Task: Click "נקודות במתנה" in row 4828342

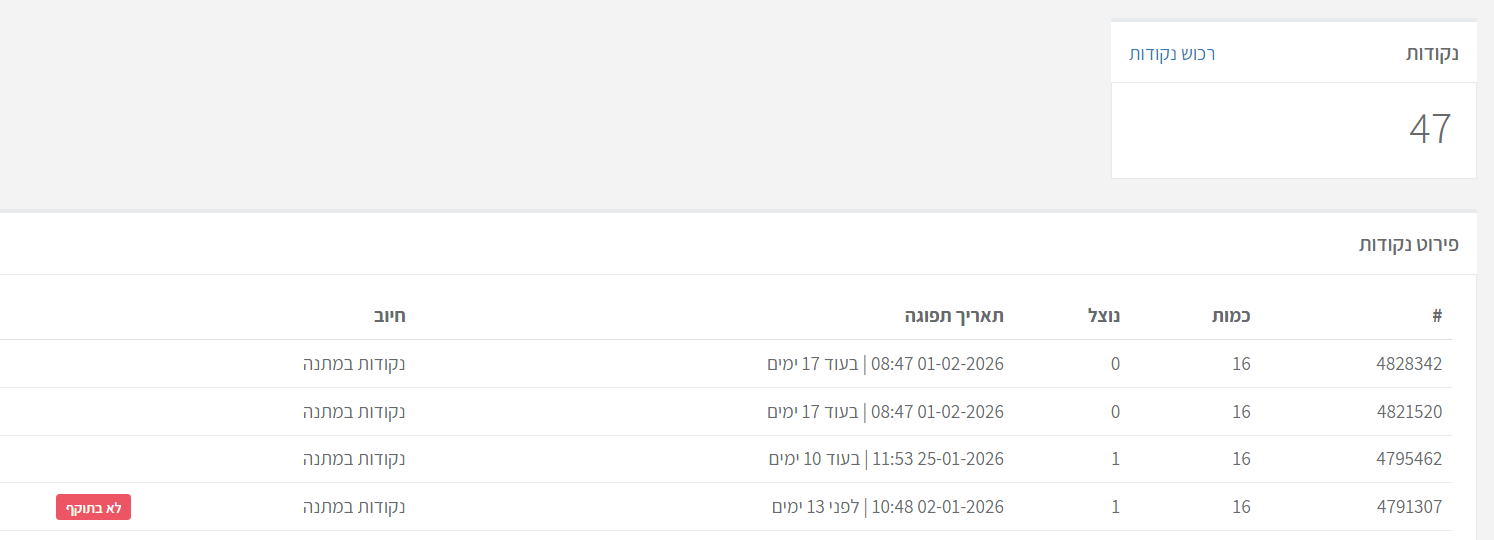Action: pos(354,364)
